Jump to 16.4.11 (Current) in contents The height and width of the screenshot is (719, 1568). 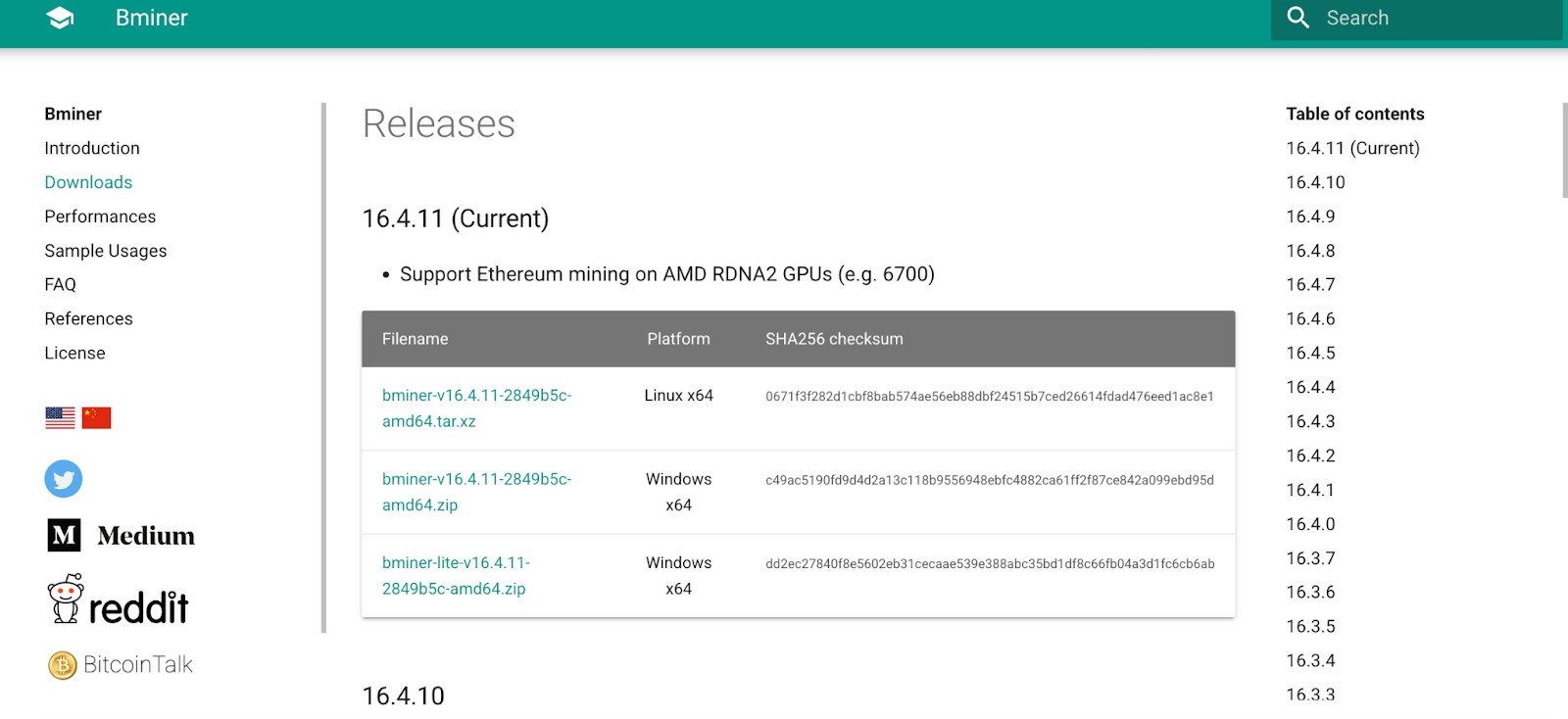click(1352, 148)
